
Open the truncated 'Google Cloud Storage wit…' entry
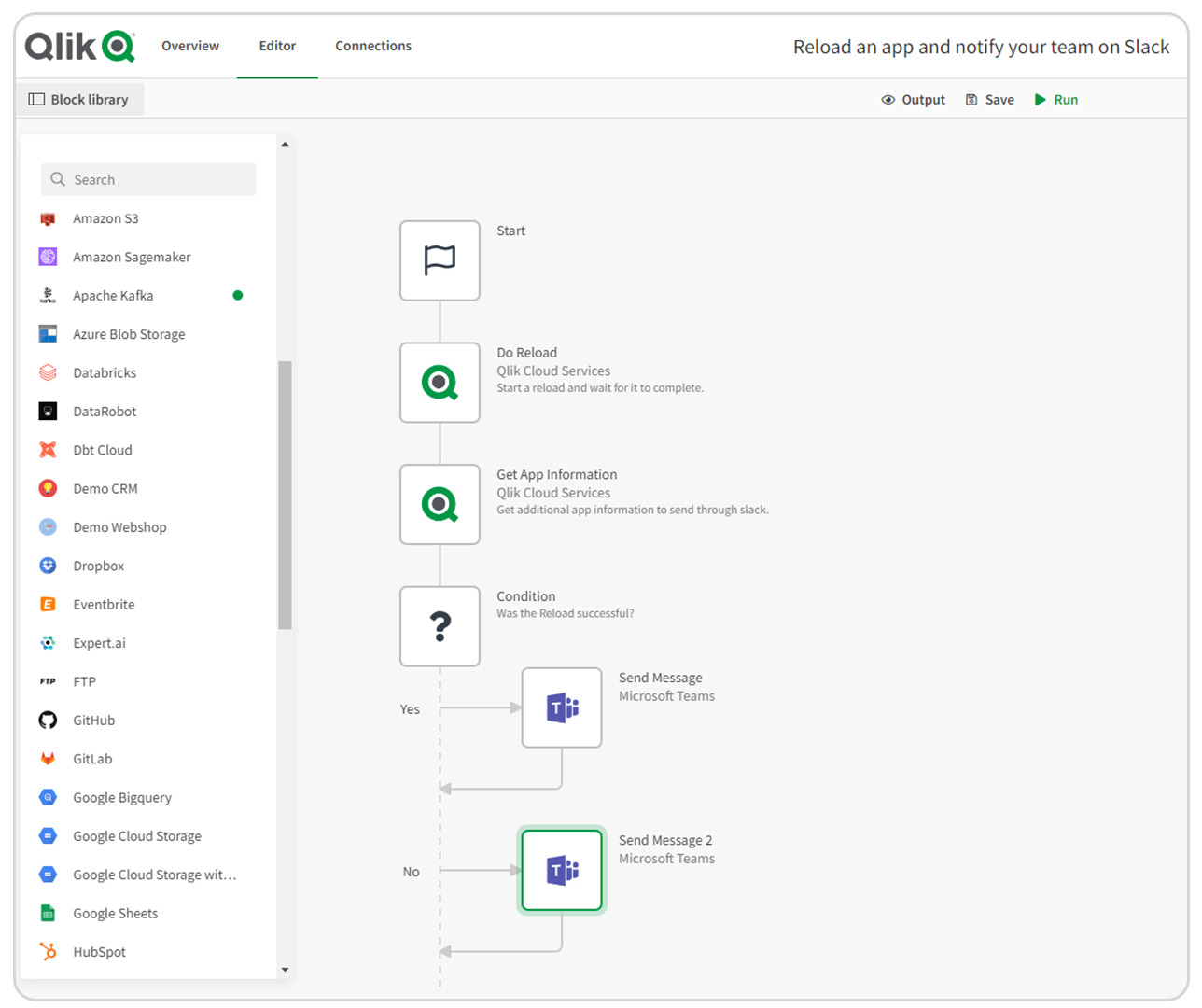tap(155, 875)
